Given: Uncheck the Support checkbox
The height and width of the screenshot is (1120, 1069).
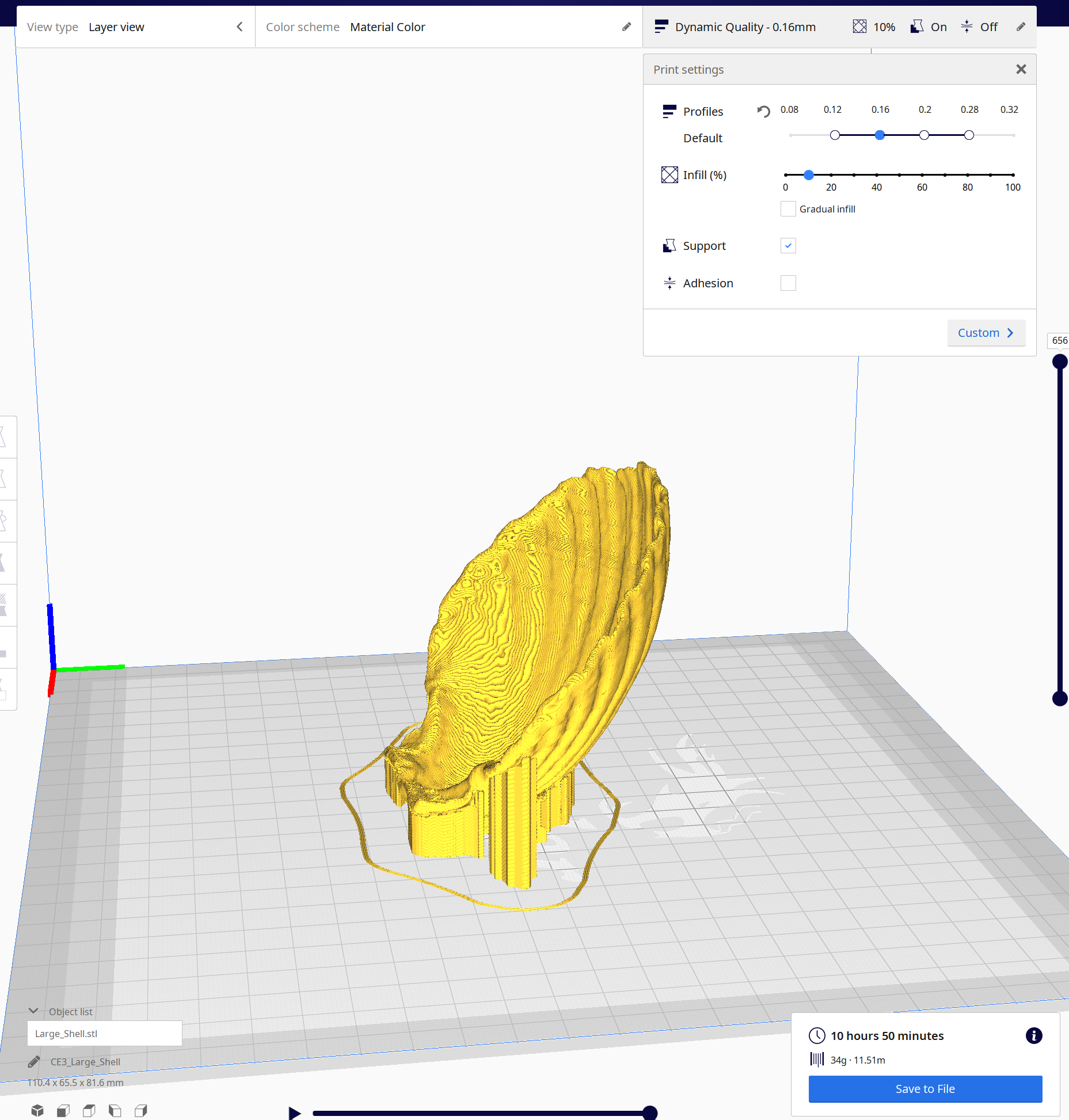Looking at the screenshot, I should pyautogui.click(x=788, y=246).
